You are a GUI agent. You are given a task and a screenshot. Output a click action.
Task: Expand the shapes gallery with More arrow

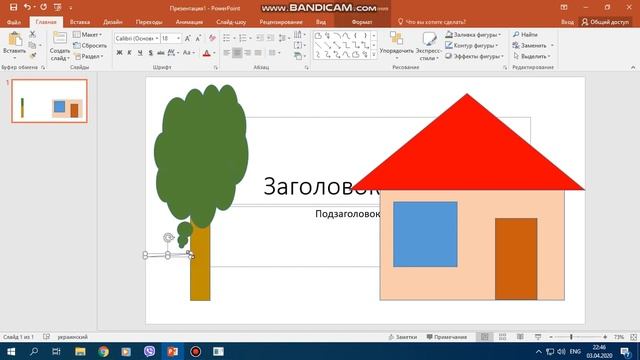pos(374,55)
